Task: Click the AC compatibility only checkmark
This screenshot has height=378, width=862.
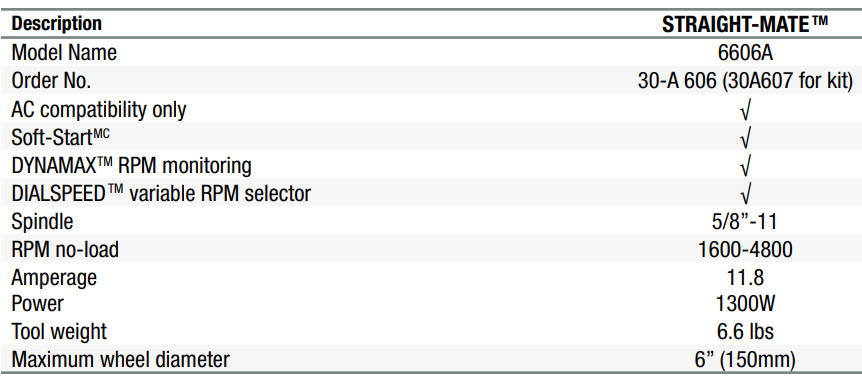Action: pyautogui.click(x=745, y=110)
